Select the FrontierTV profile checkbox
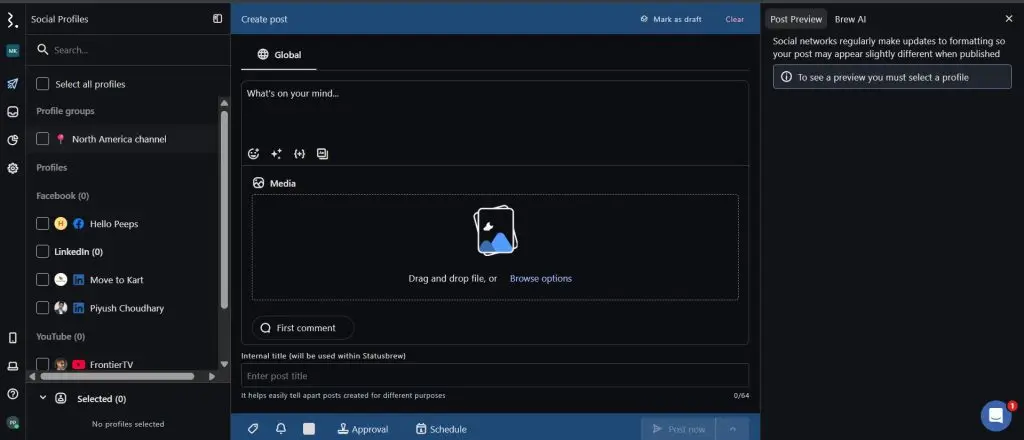Viewport: 1024px width, 440px height. pos(42,364)
